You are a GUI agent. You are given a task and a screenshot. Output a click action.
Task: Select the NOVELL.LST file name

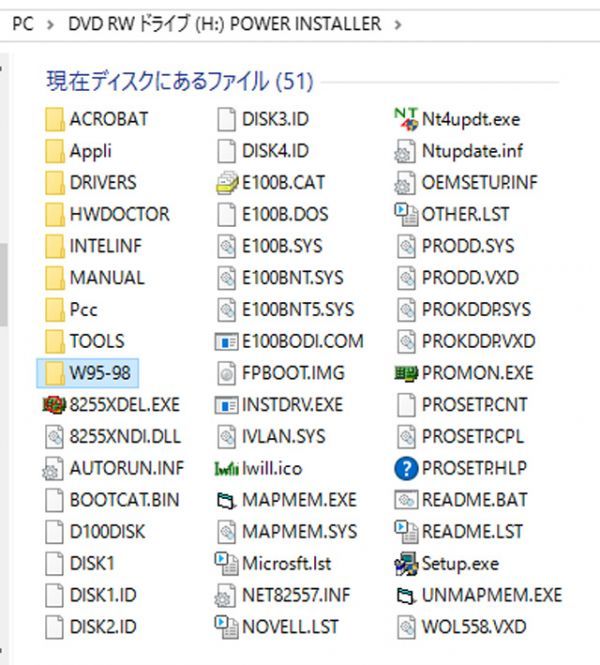point(290,627)
